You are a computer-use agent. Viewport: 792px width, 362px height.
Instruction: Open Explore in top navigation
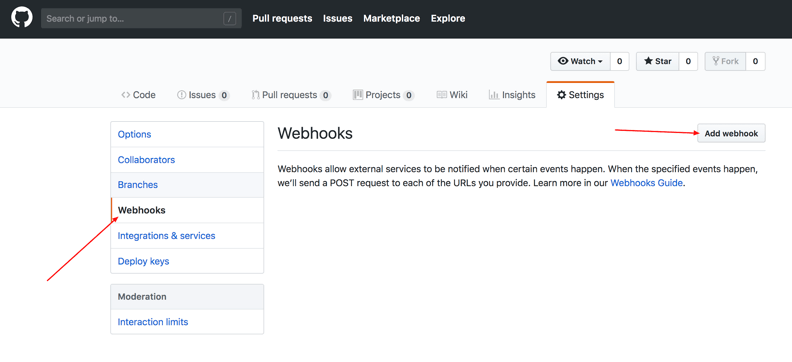click(448, 19)
